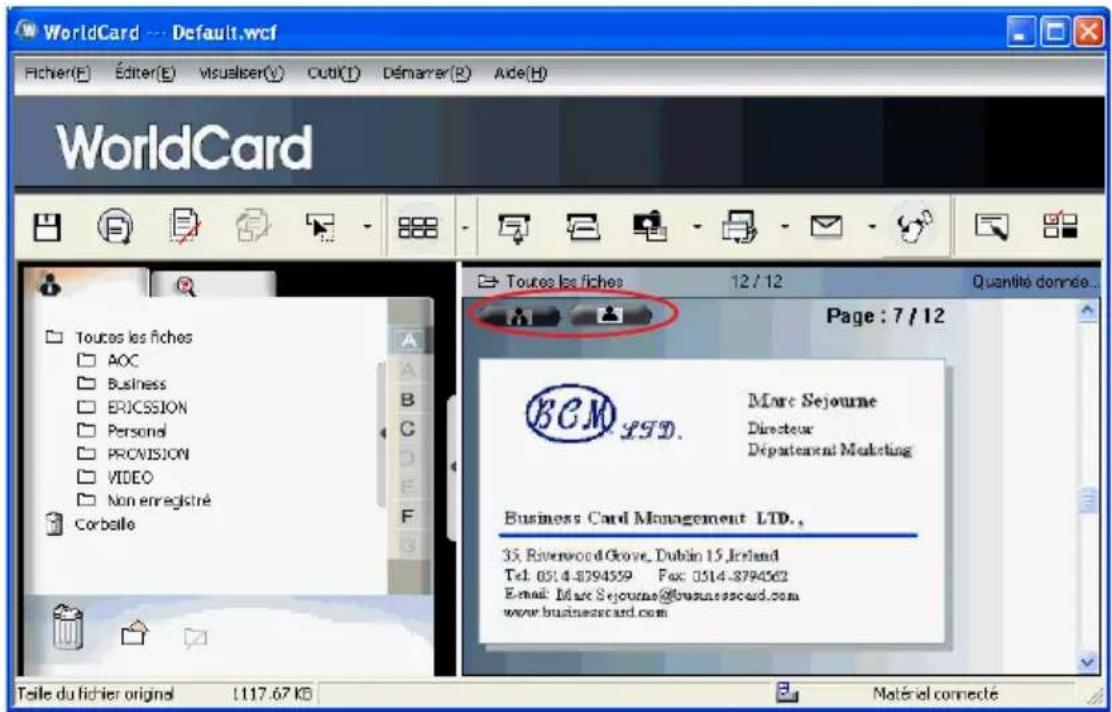This screenshot has width=1112, height=712.
Task: Open the Outil menu
Action: [x=333, y=73]
